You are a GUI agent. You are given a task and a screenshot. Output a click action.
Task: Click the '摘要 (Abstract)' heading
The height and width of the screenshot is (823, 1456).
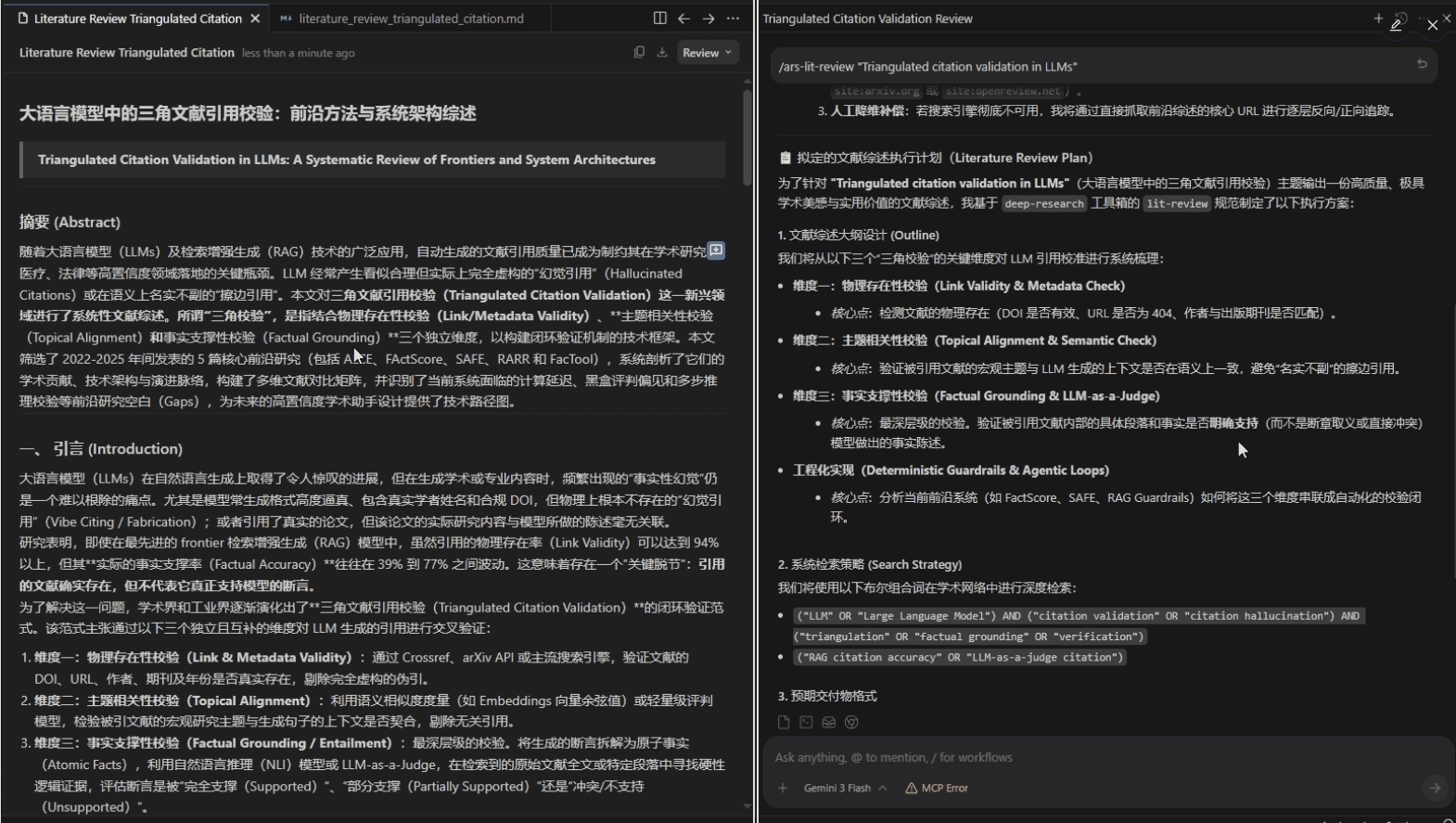click(70, 222)
